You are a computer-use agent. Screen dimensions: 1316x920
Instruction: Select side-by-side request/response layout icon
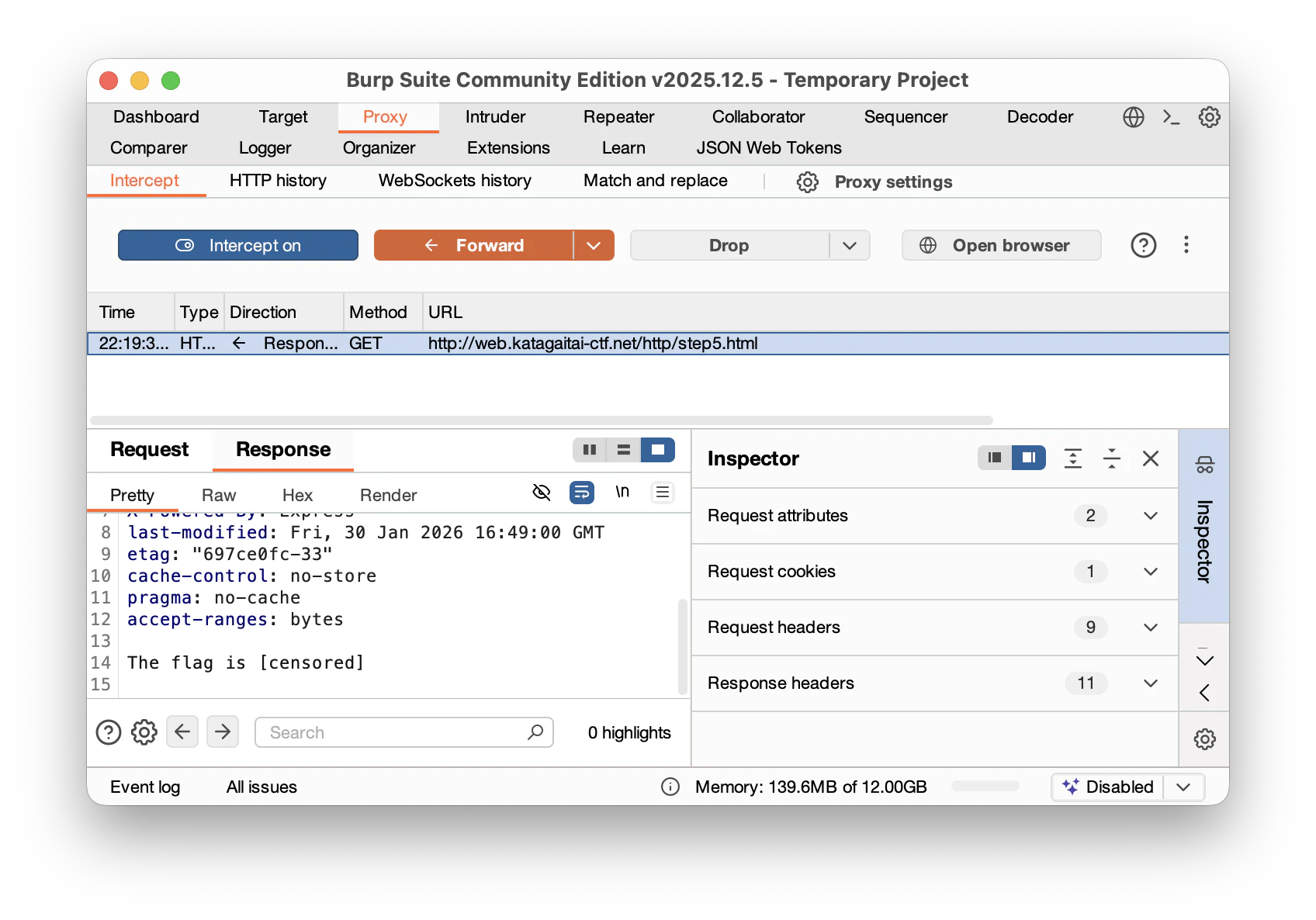coord(590,450)
